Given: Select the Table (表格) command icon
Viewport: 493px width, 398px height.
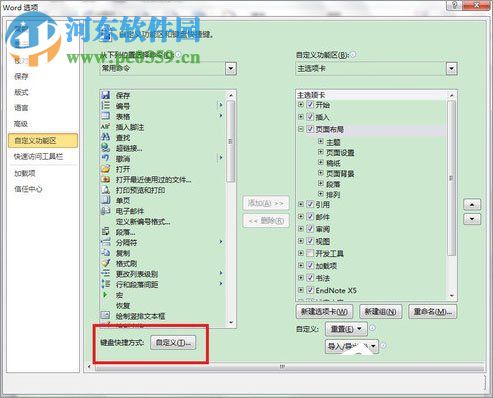Looking at the screenshot, I should (105, 116).
